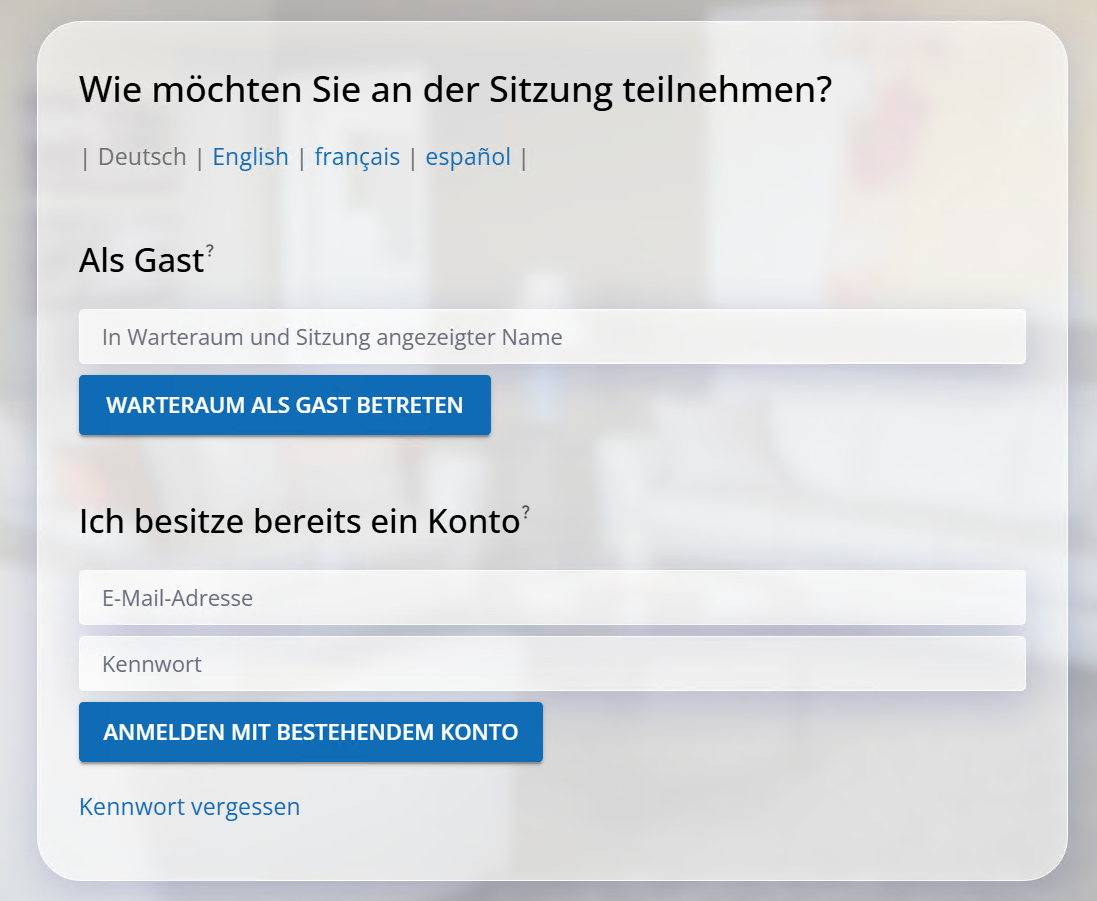Viewport: 1097px width, 901px height.
Task: Open the Kennwort vergessen link
Action: click(189, 806)
